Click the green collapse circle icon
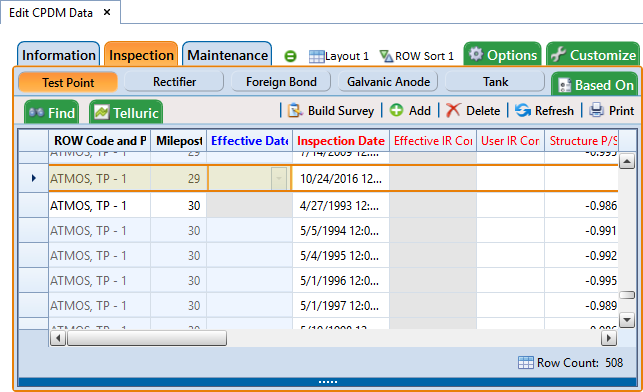Image resolution: width=643 pixels, height=392 pixels. [x=290, y=56]
